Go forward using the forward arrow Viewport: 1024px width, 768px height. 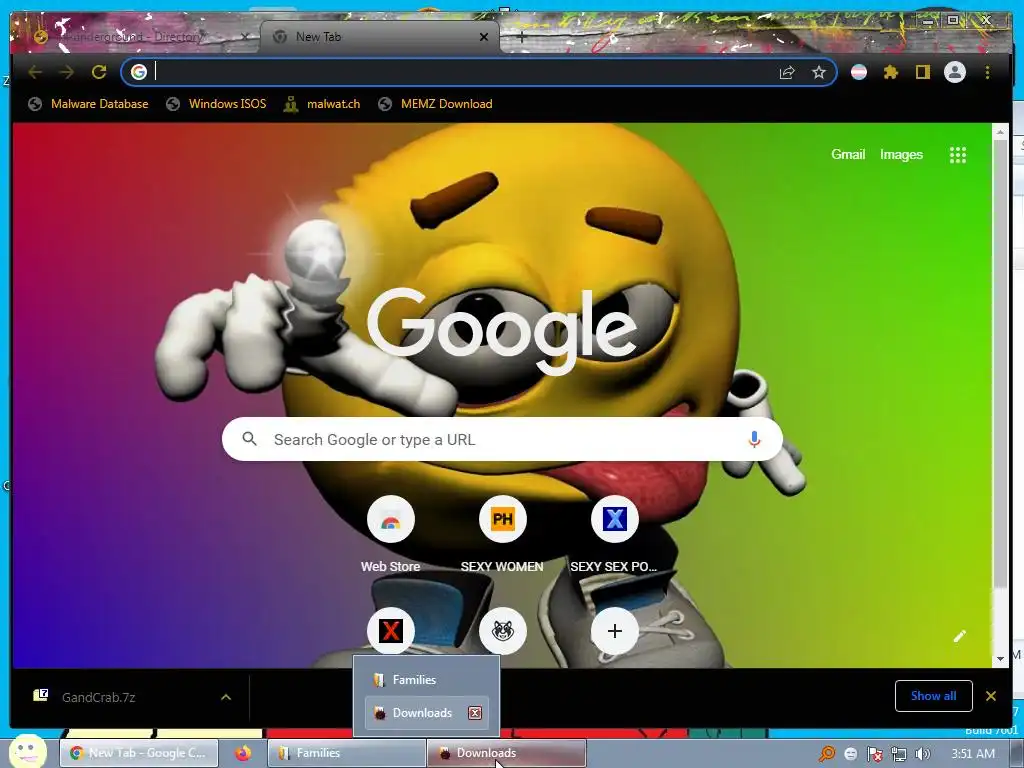point(67,72)
